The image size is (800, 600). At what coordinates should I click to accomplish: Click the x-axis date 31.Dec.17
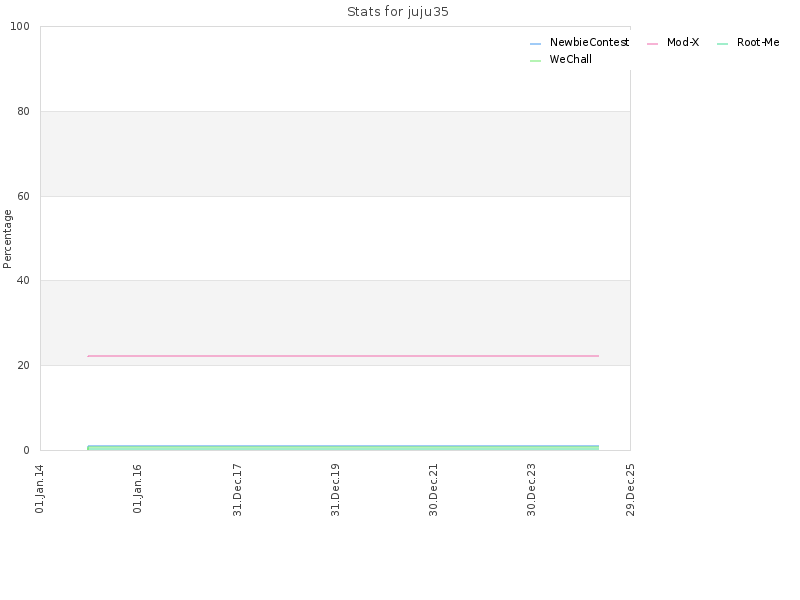[237, 490]
